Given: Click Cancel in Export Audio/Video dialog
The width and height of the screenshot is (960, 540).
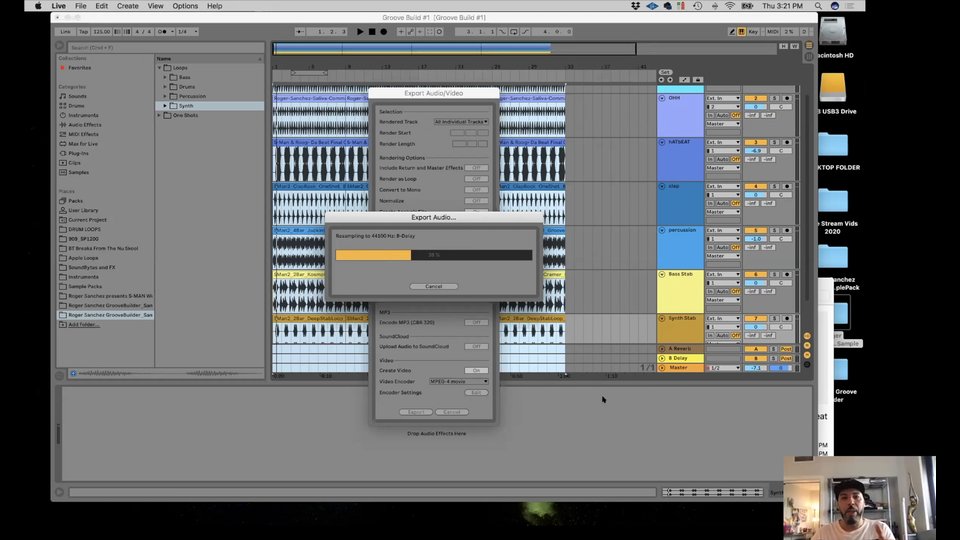Looking at the screenshot, I should click(452, 412).
